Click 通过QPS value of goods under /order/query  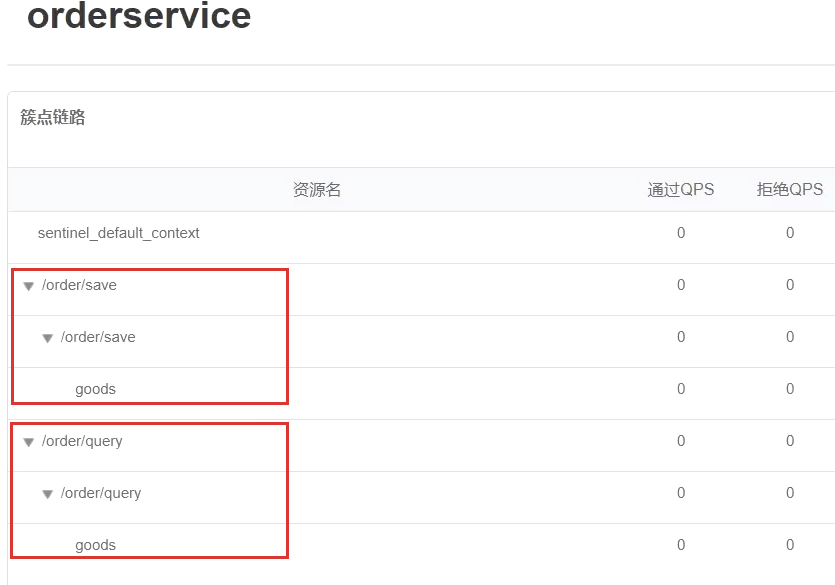coord(681,545)
